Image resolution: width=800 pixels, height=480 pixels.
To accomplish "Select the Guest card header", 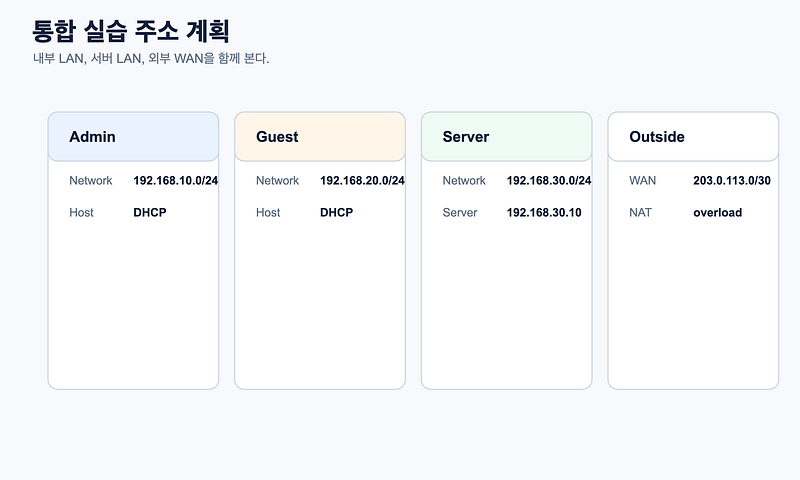I will coord(320,137).
